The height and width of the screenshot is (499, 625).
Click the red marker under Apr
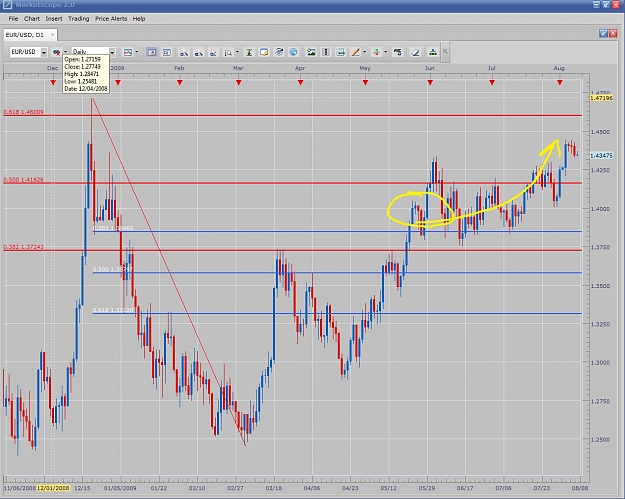tap(300, 83)
